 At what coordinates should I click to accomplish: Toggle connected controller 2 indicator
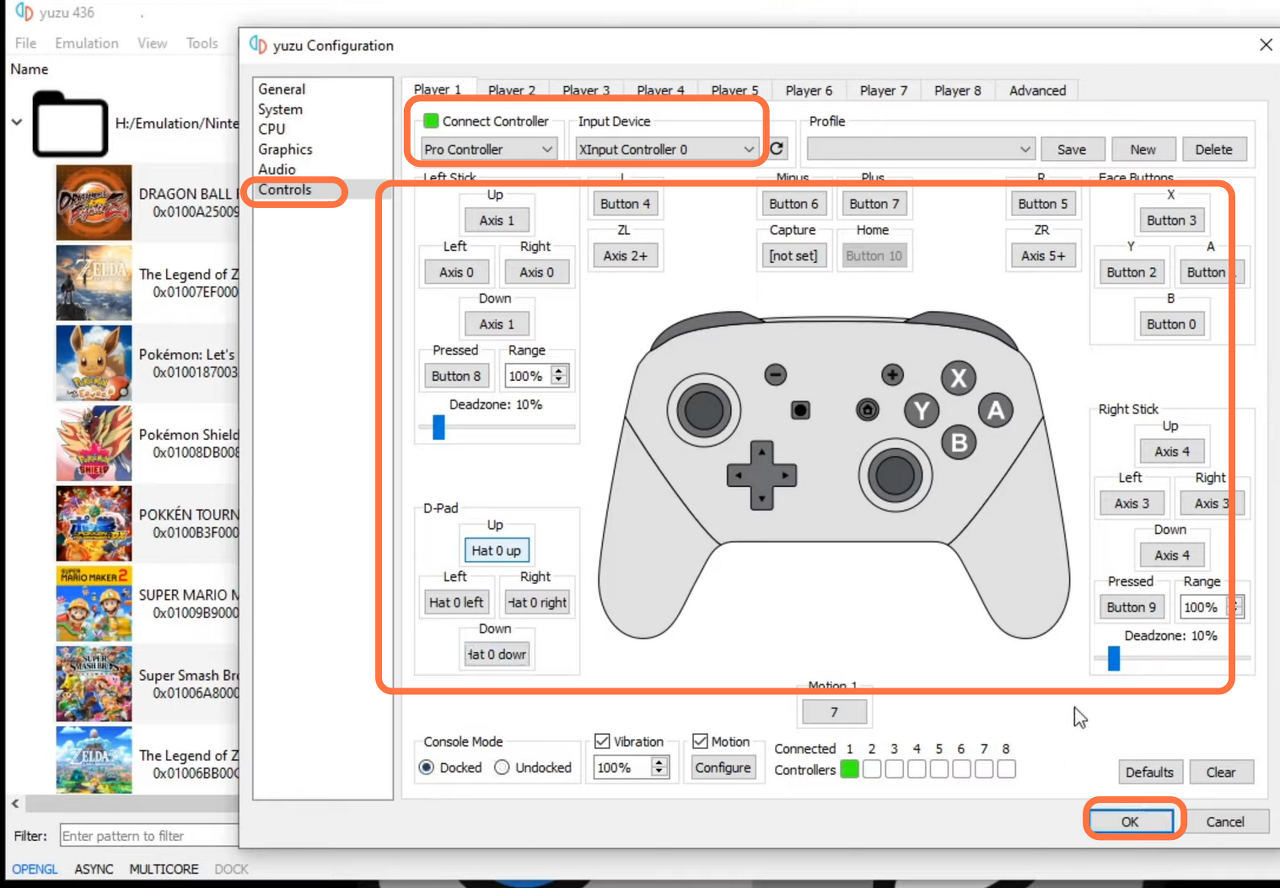(872, 769)
